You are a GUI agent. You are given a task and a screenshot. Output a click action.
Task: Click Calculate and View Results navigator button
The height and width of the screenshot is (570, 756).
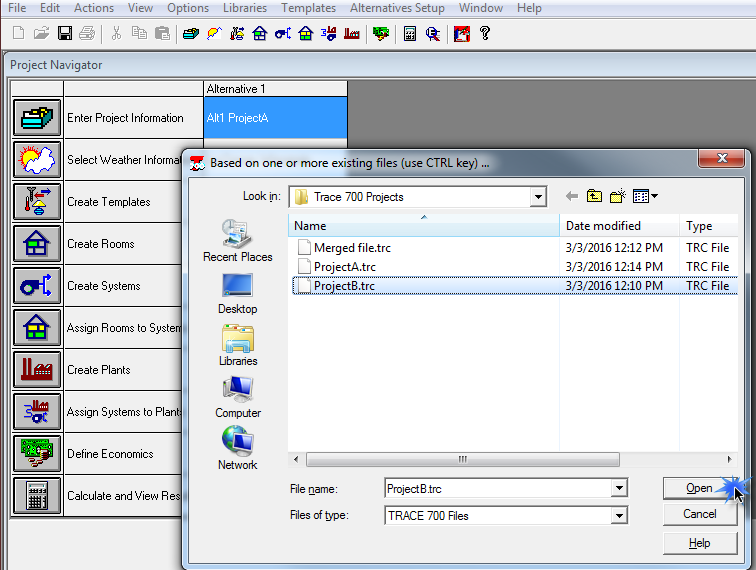click(x=37, y=495)
